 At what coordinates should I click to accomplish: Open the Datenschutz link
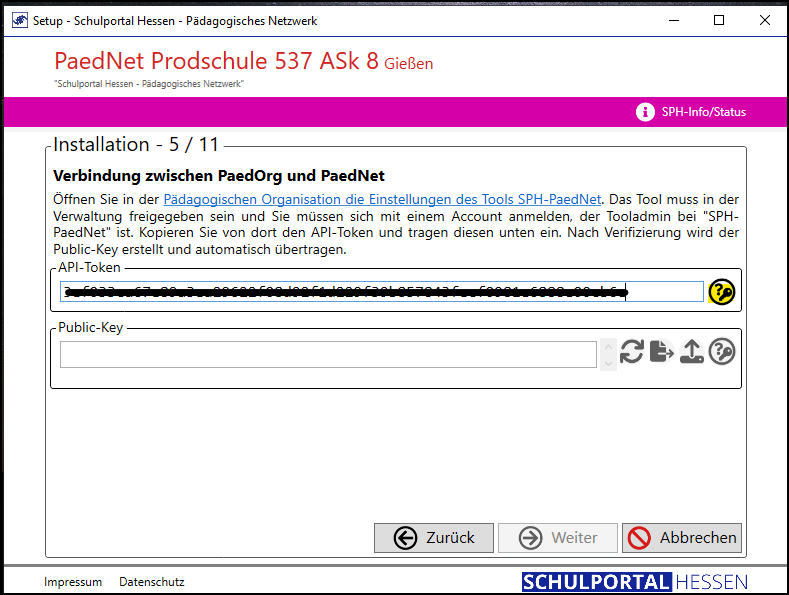coord(151,582)
